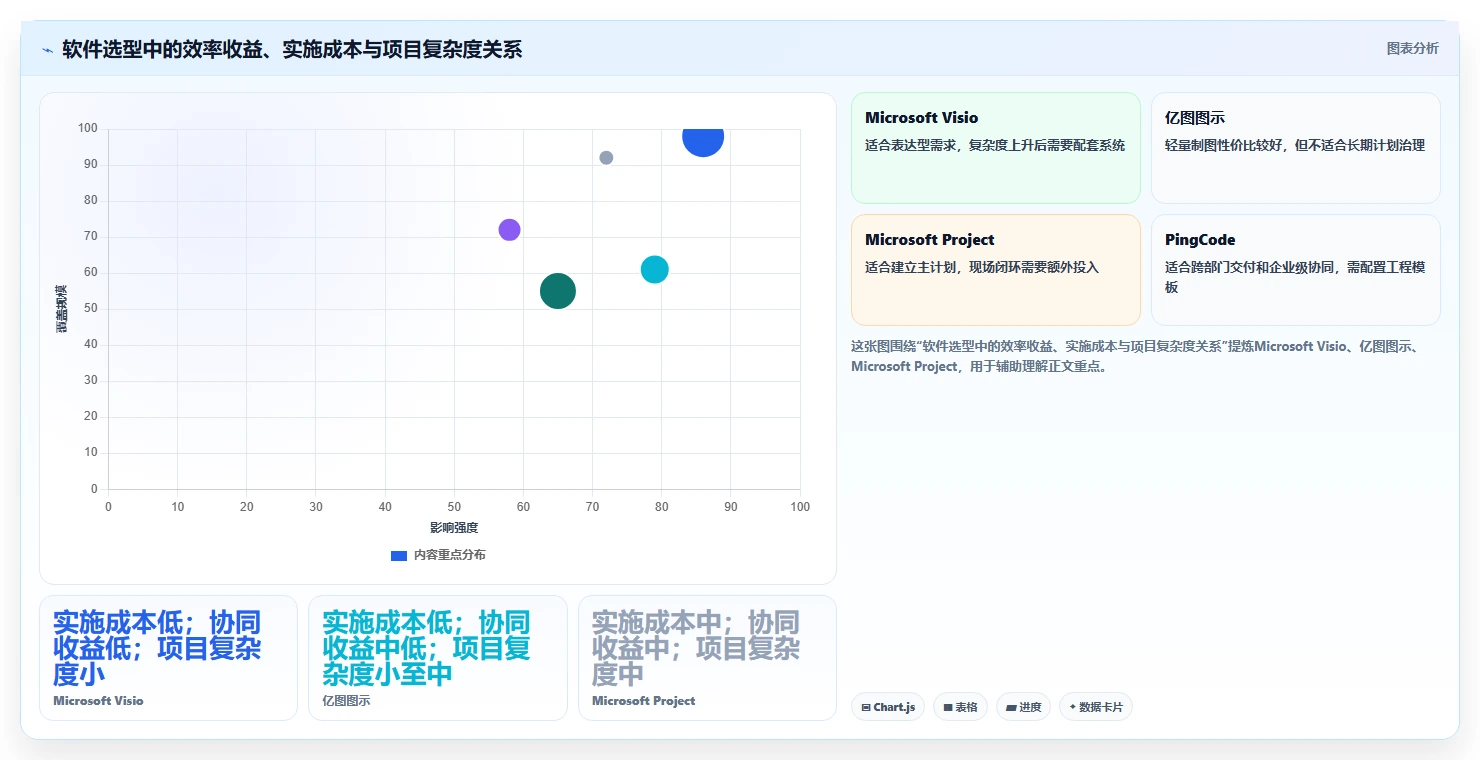Click the blue legend swatch for 内容重点分布

click(x=399, y=555)
